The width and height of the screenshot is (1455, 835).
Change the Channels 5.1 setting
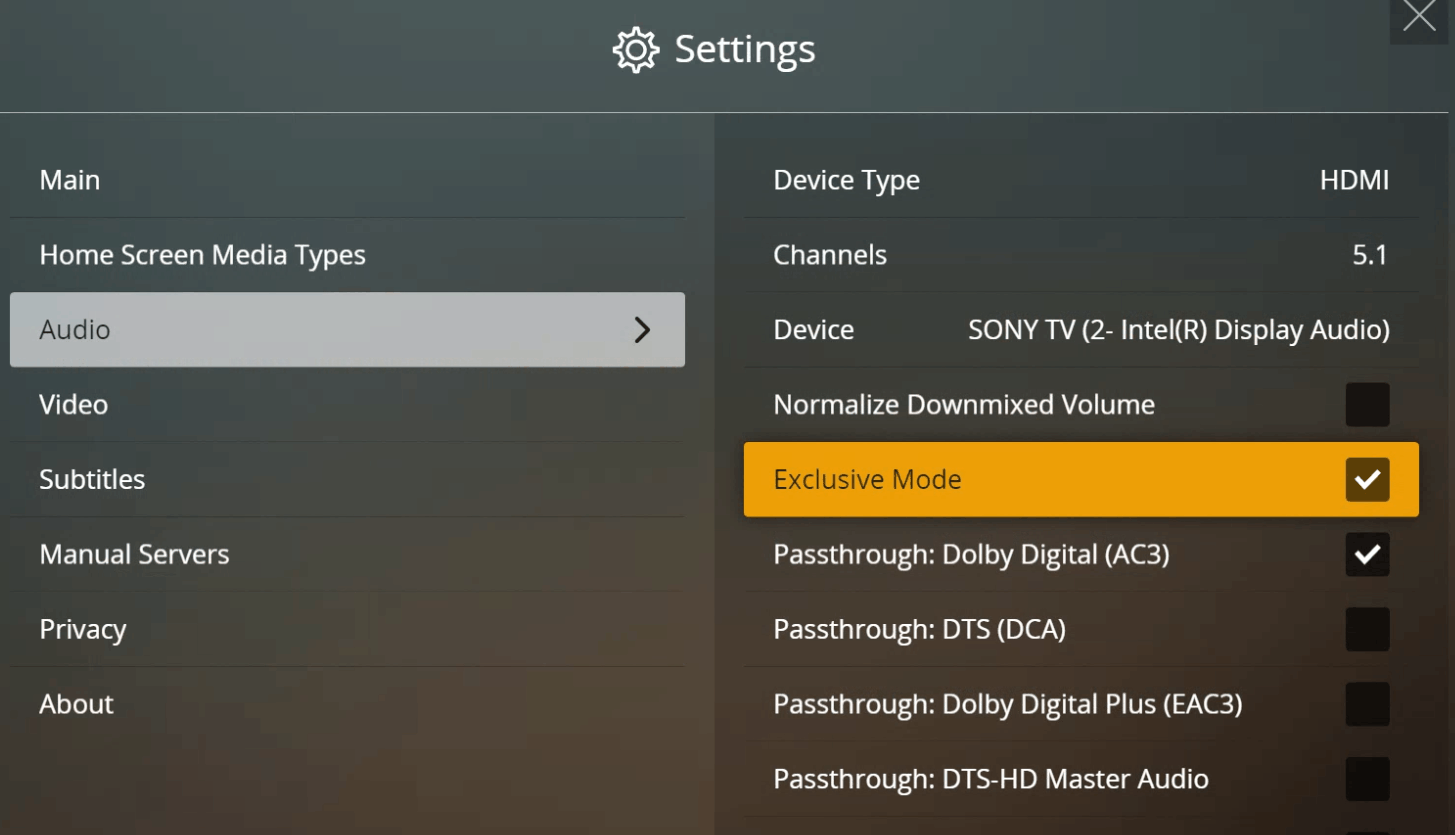1369,255
